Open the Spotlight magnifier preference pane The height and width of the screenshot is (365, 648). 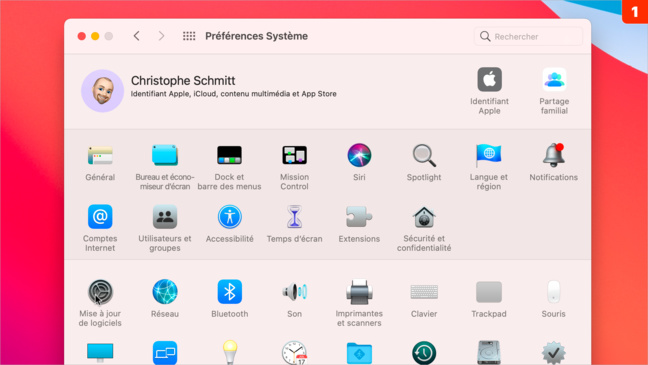pos(424,156)
